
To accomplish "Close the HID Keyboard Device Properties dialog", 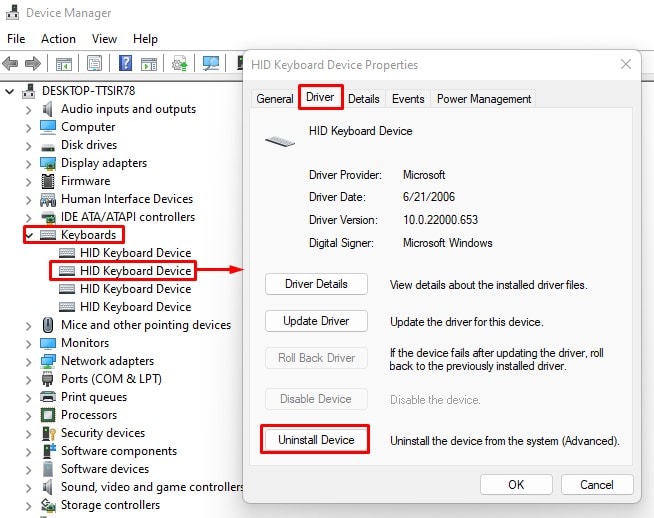I will coord(626,64).
